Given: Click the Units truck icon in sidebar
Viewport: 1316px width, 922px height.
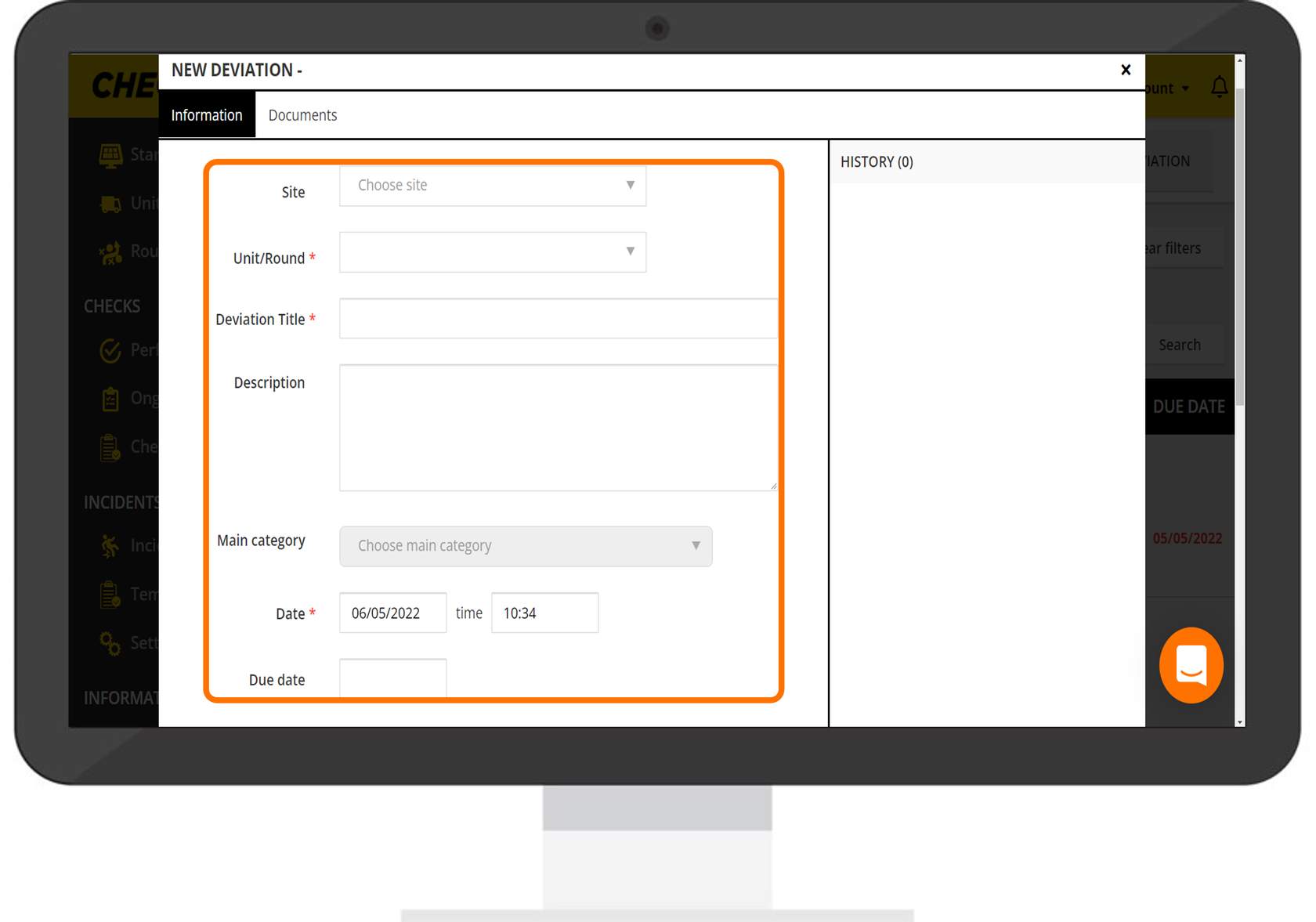Looking at the screenshot, I should 110,204.
